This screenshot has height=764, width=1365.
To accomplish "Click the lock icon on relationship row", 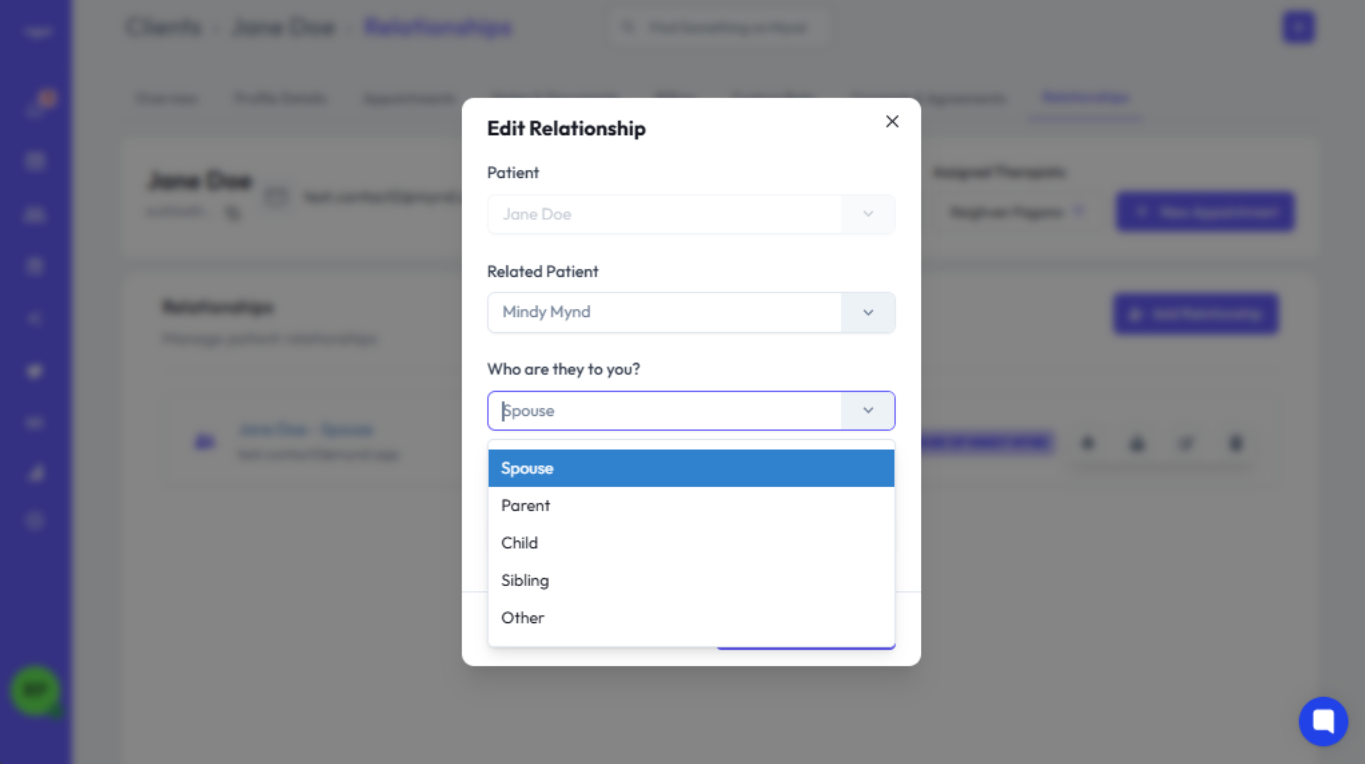I will (x=1137, y=443).
